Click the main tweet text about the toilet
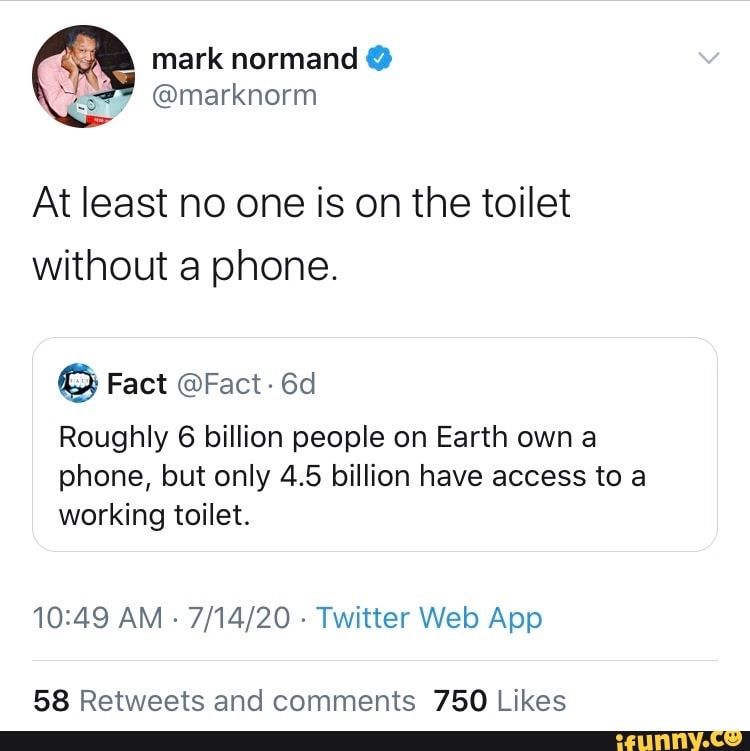The width and height of the screenshot is (750, 751). pyautogui.click(x=301, y=234)
